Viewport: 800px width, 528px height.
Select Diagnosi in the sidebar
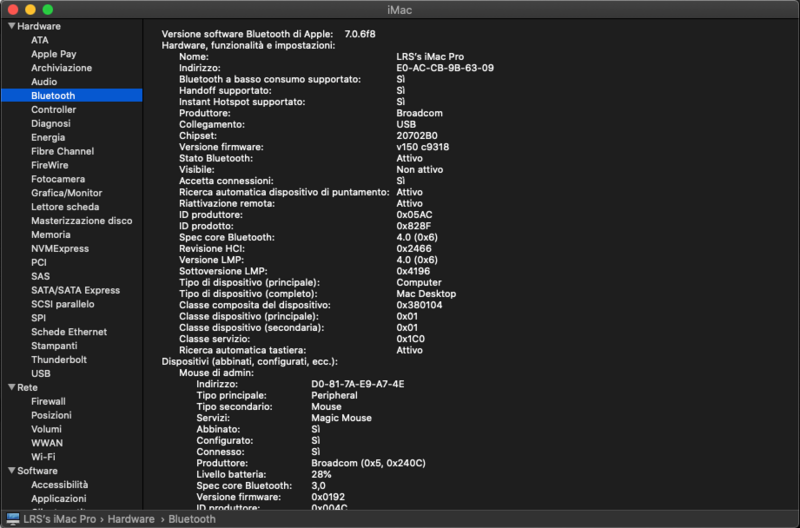click(51, 123)
